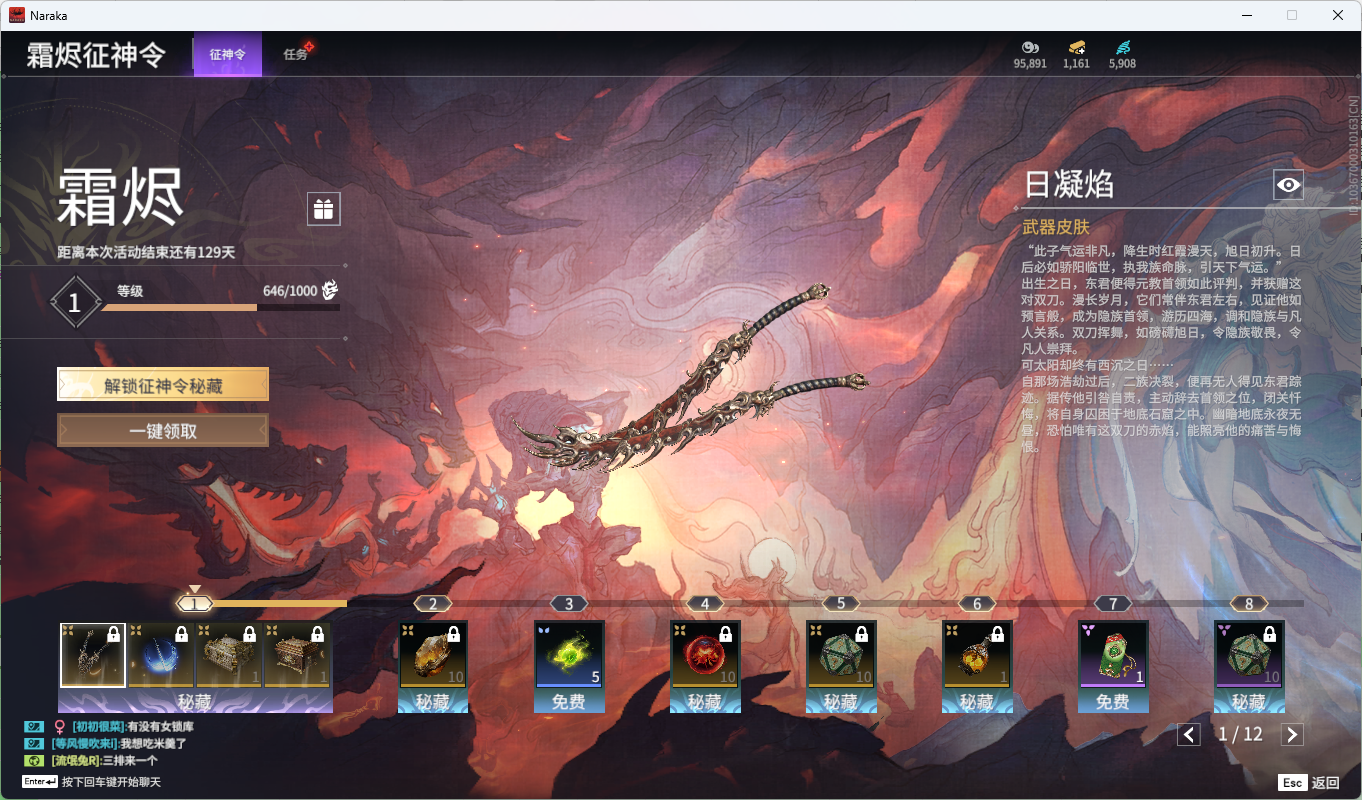
Task: Select the fourth level-1 reward, last treasure chest
Action: click(x=297, y=655)
